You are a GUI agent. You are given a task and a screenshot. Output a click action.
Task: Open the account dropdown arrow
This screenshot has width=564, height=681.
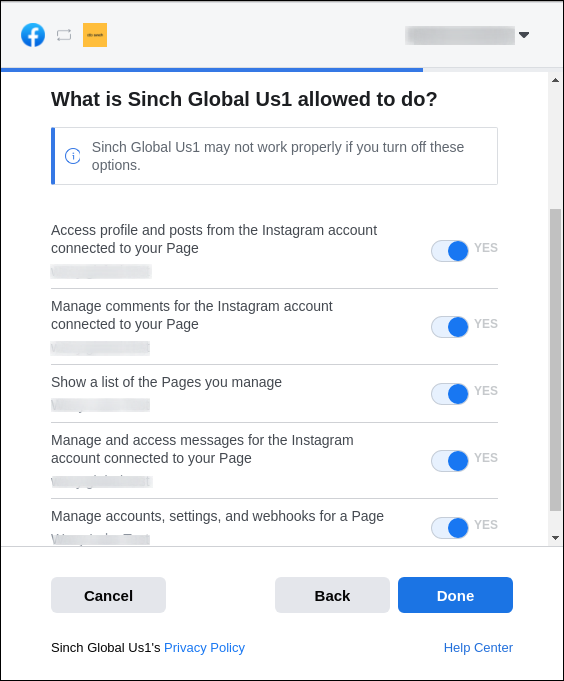coord(524,35)
